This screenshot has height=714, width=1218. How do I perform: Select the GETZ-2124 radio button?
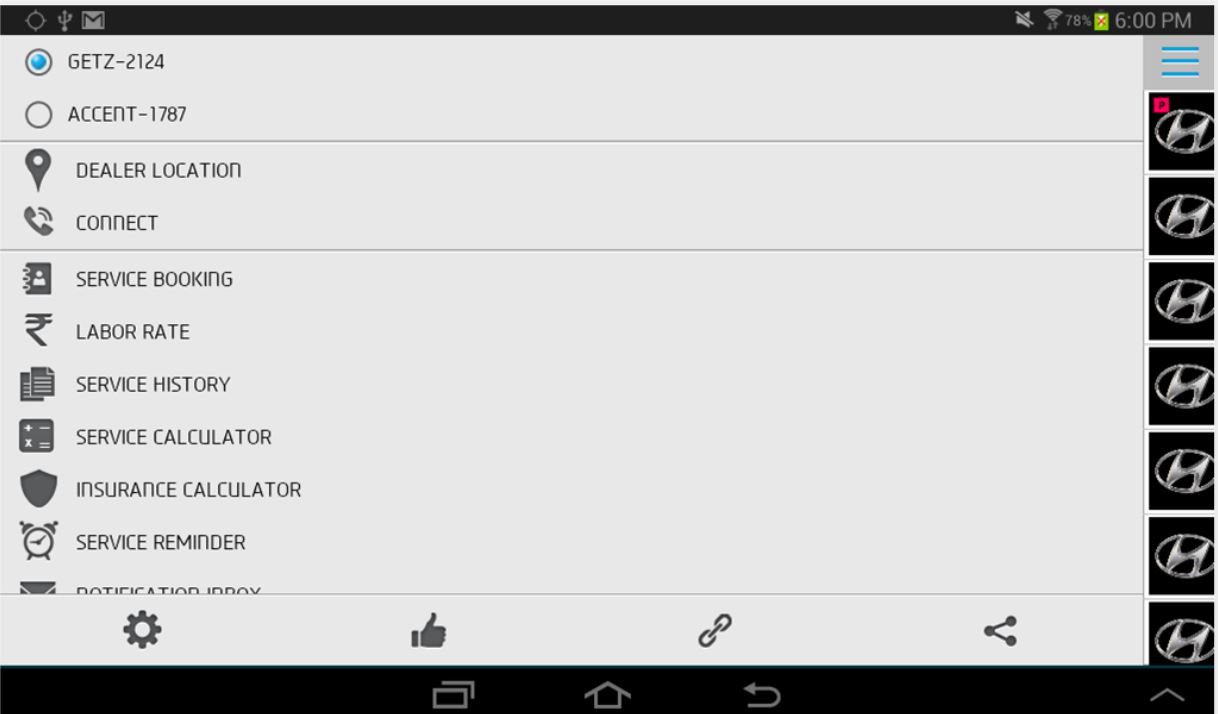(x=39, y=62)
